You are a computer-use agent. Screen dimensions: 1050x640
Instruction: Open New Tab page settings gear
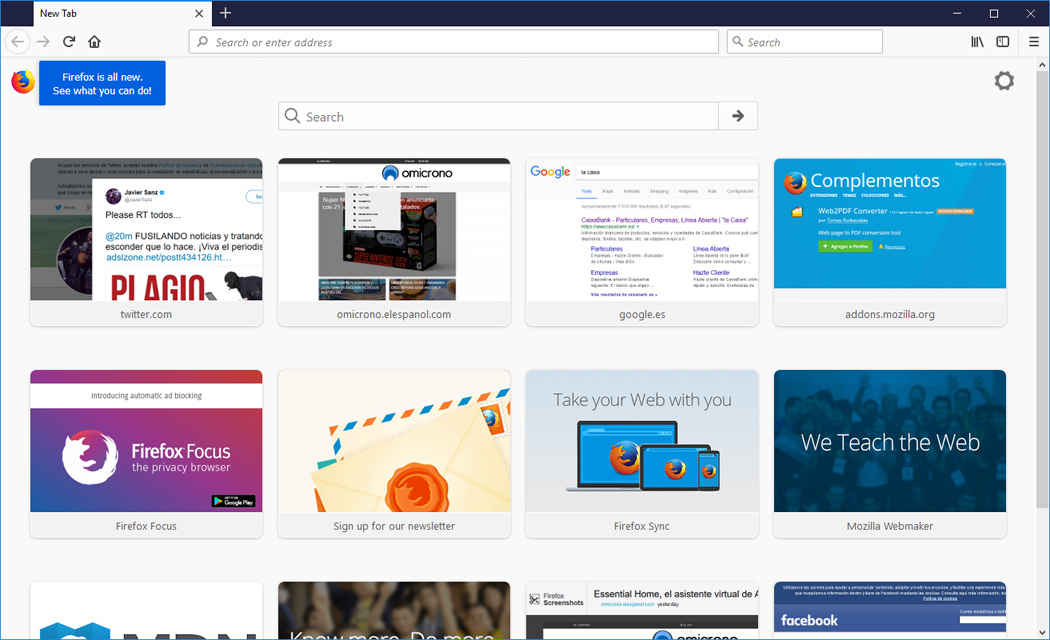click(x=1004, y=81)
